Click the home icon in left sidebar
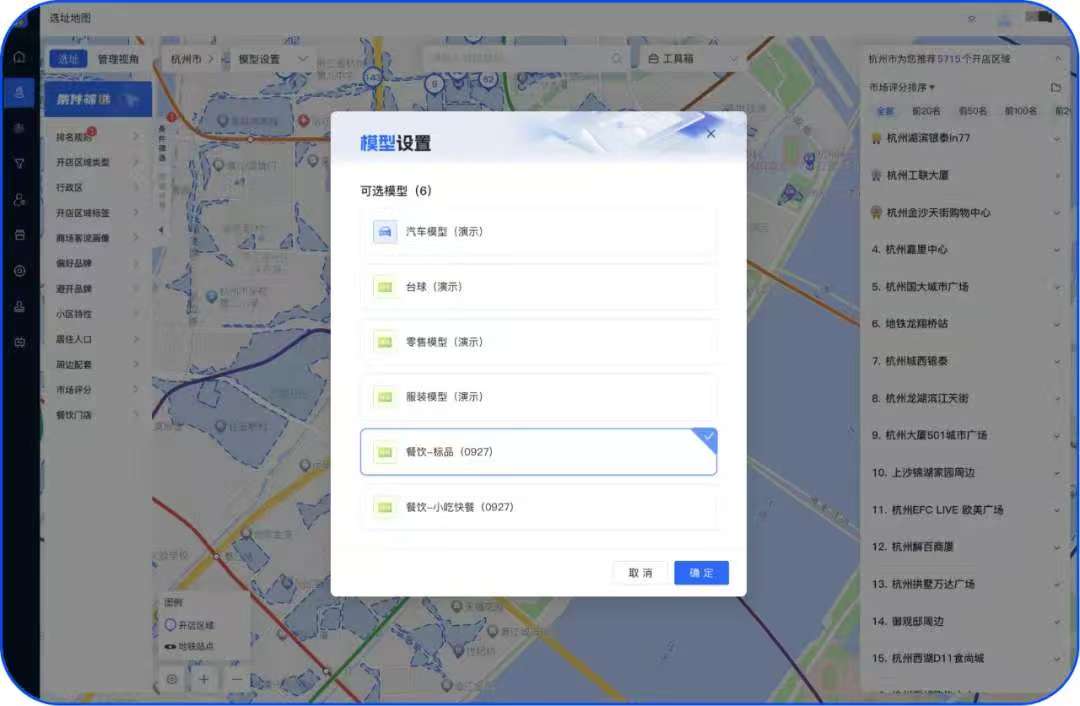The image size is (1080, 706). pos(19,57)
